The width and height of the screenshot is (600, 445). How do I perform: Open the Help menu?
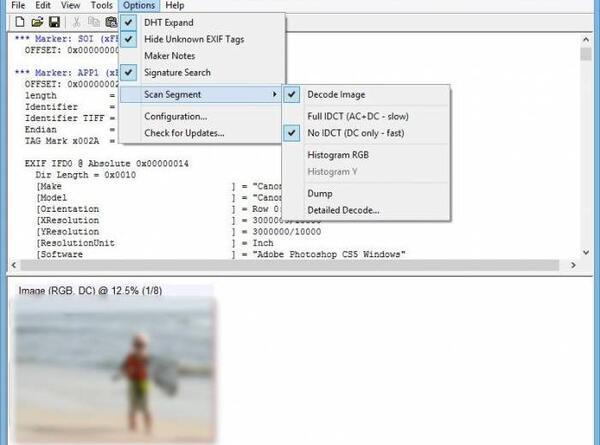tap(174, 5)
